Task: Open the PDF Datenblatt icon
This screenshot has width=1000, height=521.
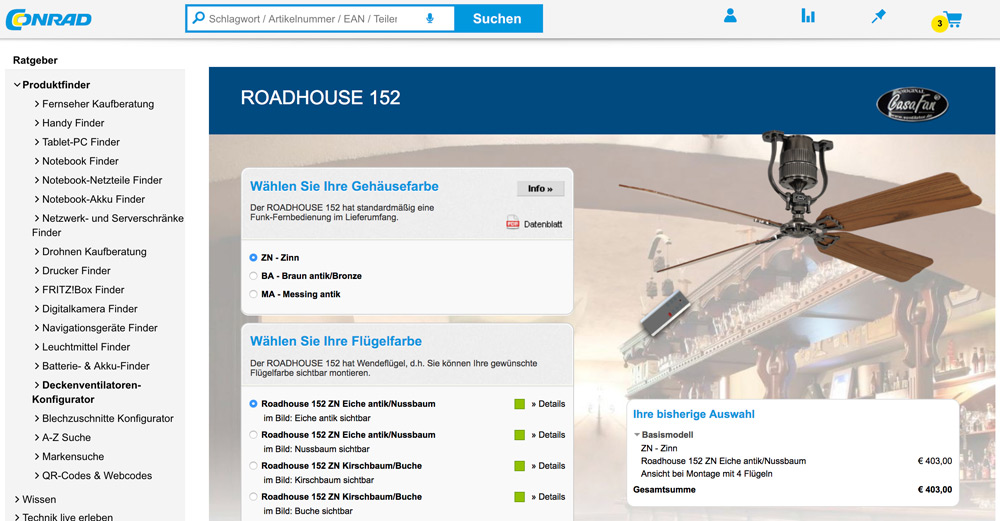Action: pos(512,222)
